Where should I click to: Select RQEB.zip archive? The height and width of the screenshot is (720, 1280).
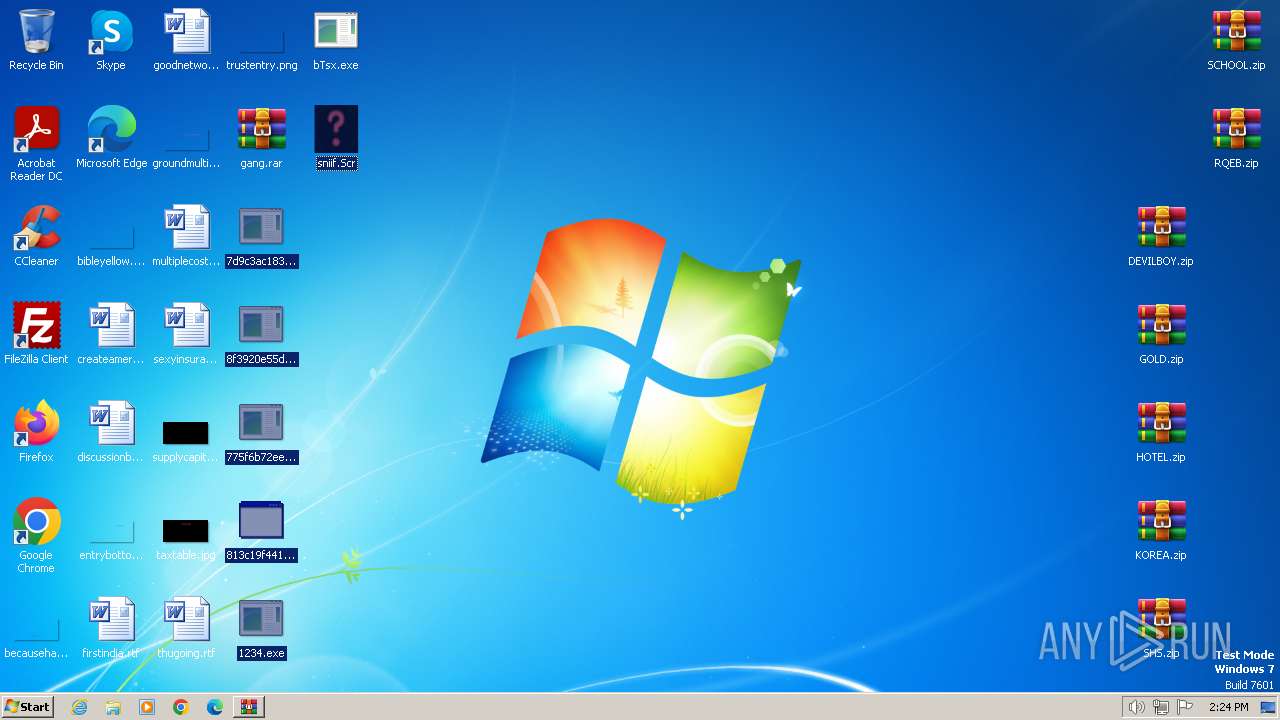[1236, 138]
